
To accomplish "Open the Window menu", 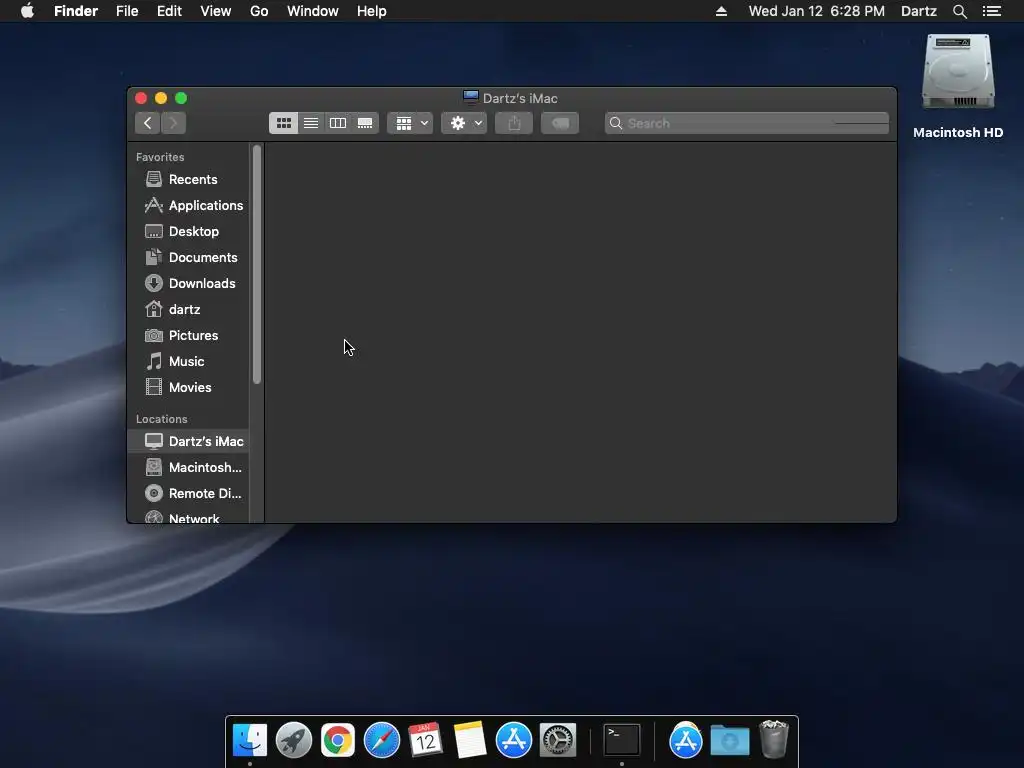I will point(313,11).
